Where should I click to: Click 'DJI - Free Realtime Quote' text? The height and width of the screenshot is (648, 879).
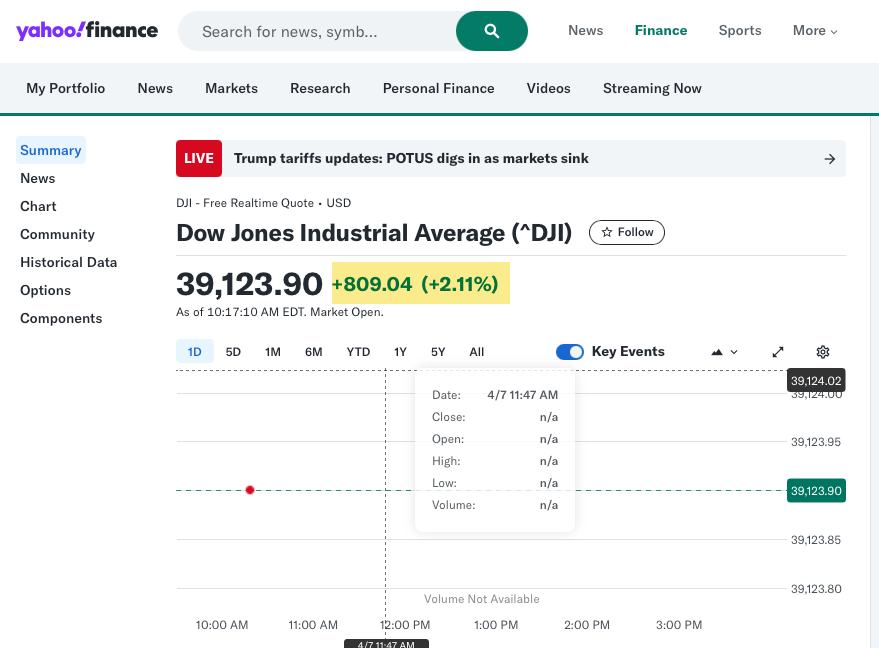(245, 203)
